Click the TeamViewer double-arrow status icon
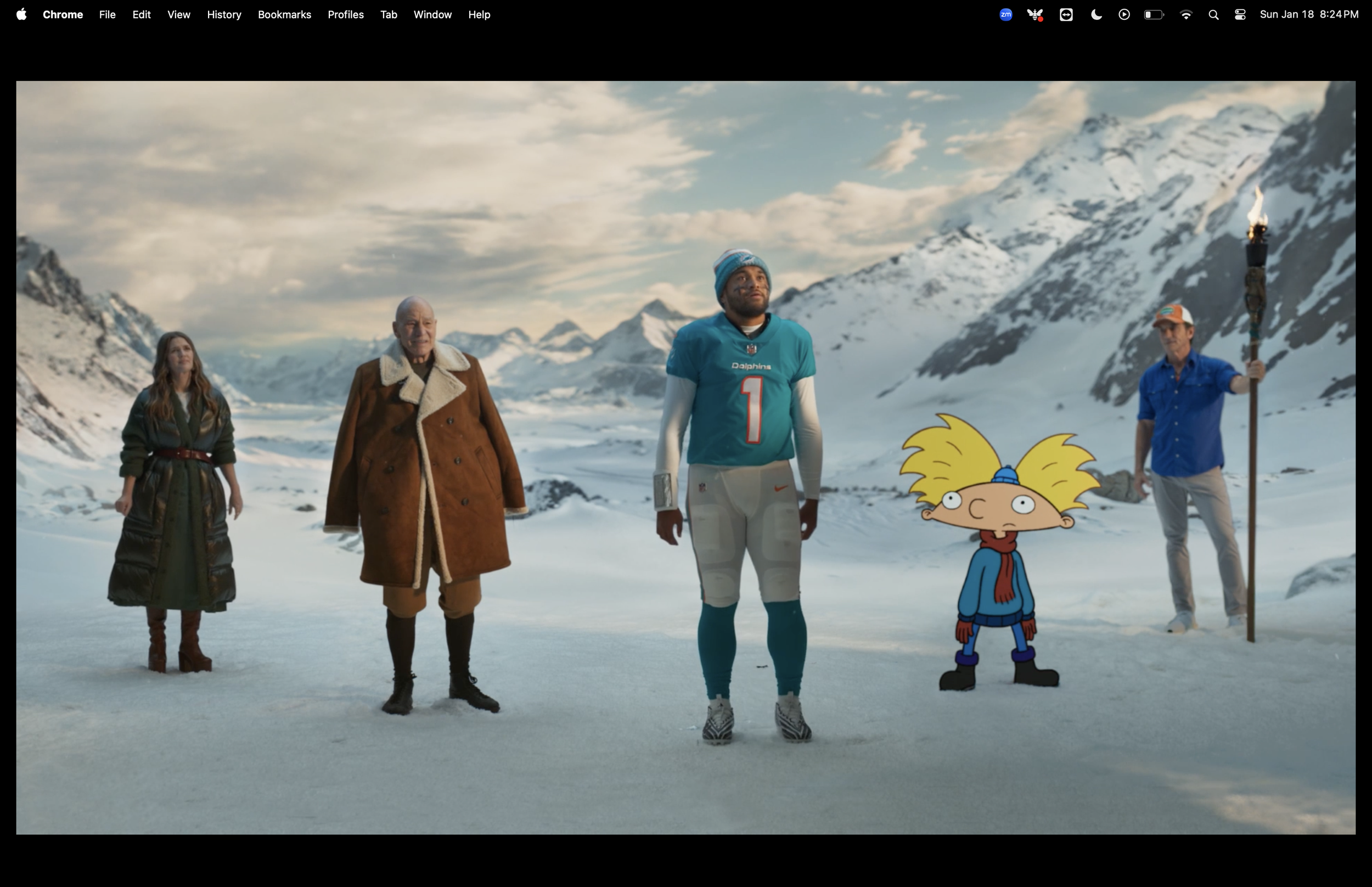The width and height of the screenshot is (1372, 887). point(1066,15)
